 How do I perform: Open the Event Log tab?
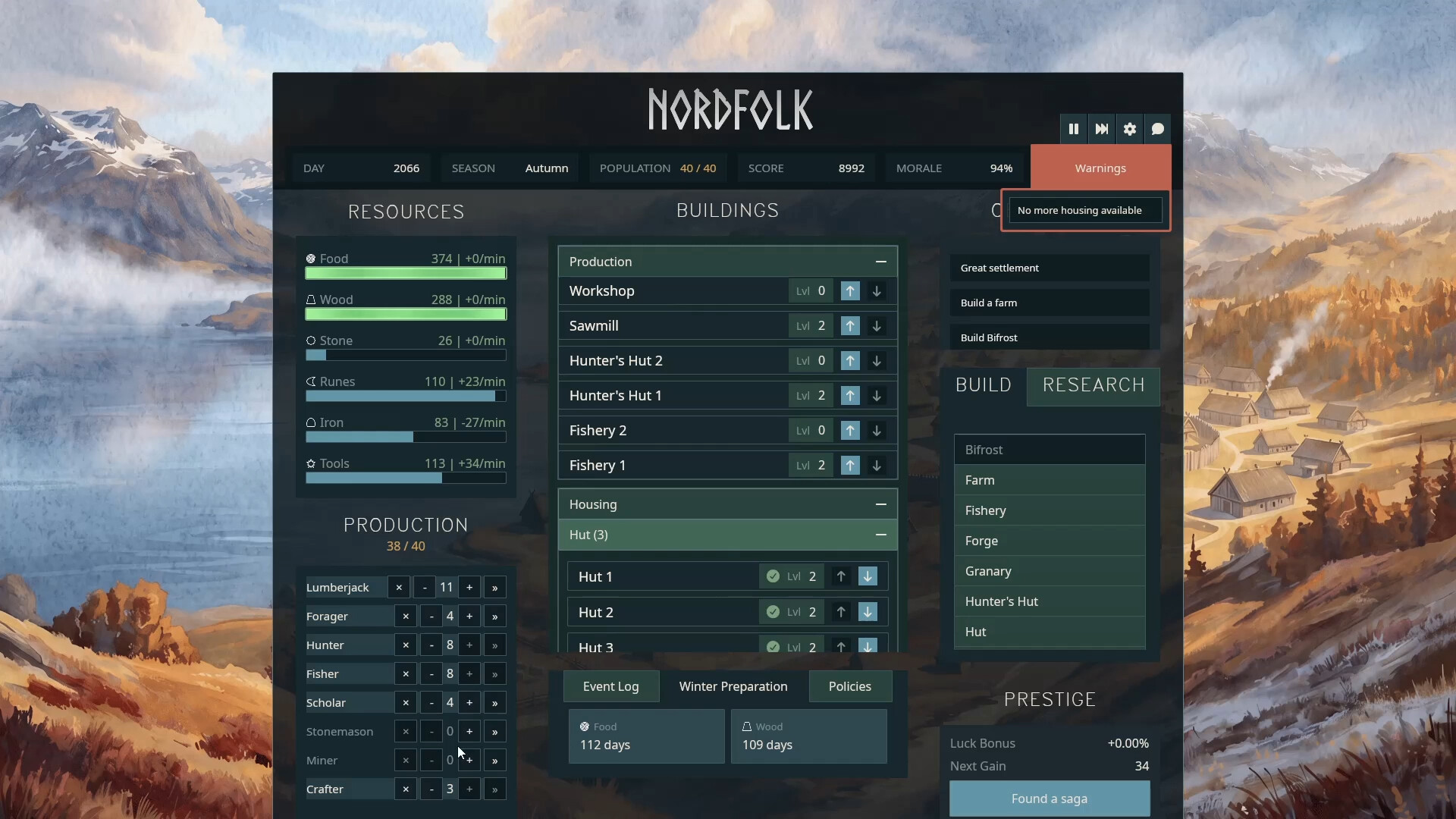610,686
